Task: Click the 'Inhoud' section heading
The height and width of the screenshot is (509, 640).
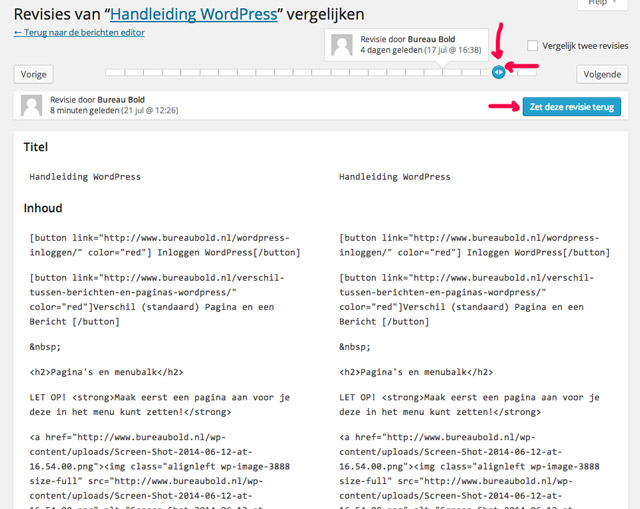Action: [43, 209]
